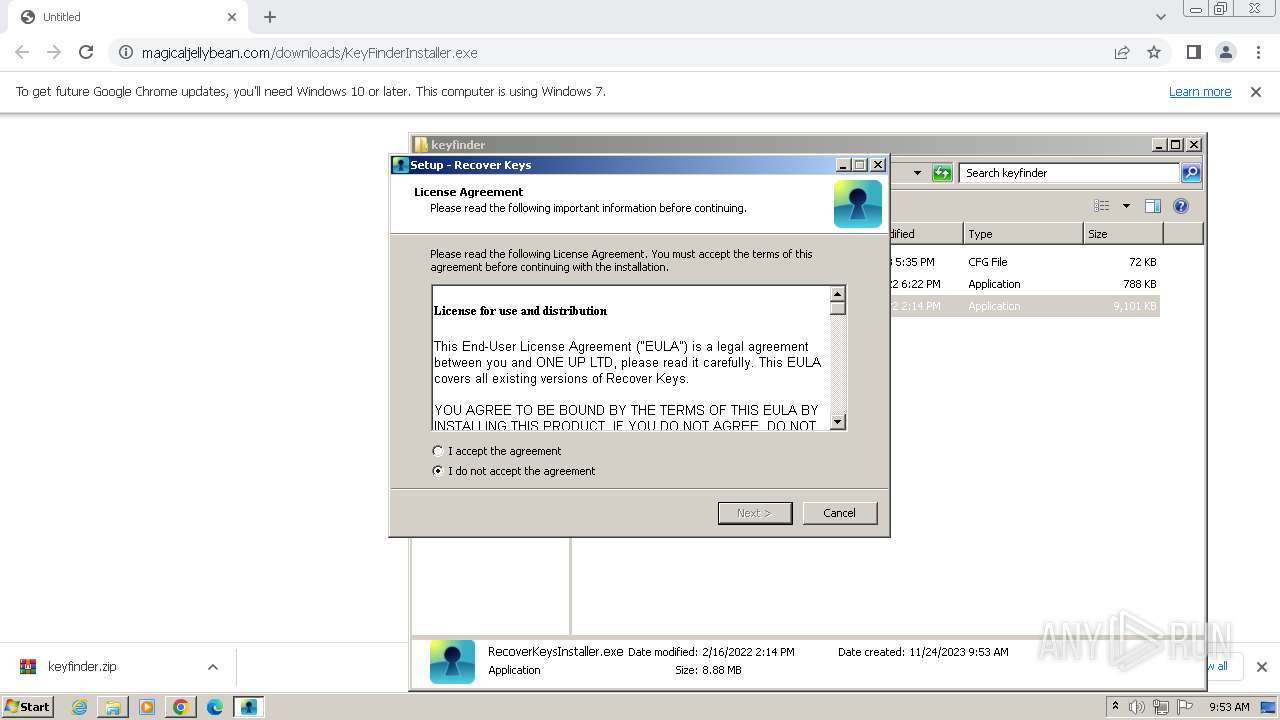The width and height of the screenshot is (1280, 720).
Task: Dismiss the Chrome update infobar
Action: [1256, 91]
